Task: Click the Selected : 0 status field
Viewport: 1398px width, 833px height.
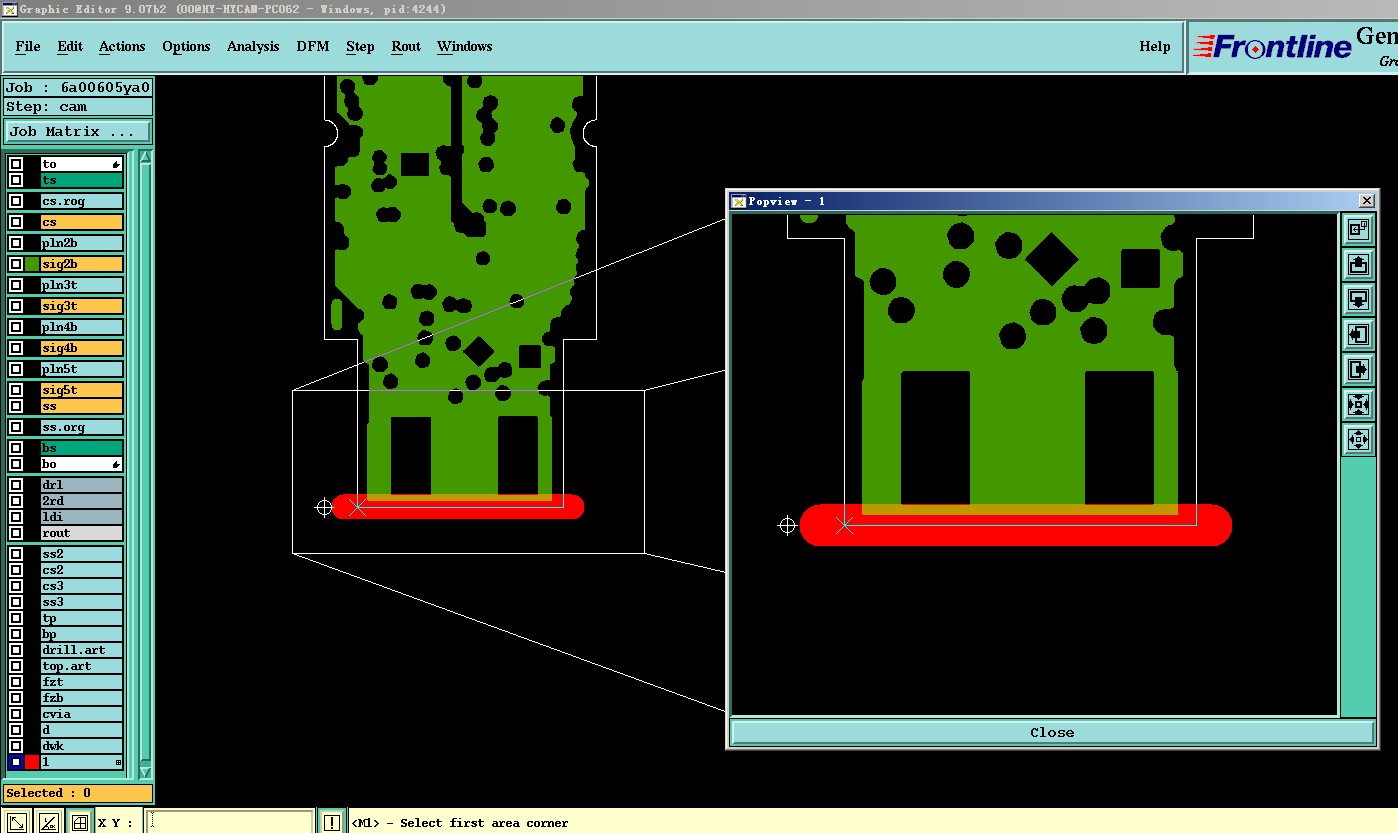Action: coord(78,793)
